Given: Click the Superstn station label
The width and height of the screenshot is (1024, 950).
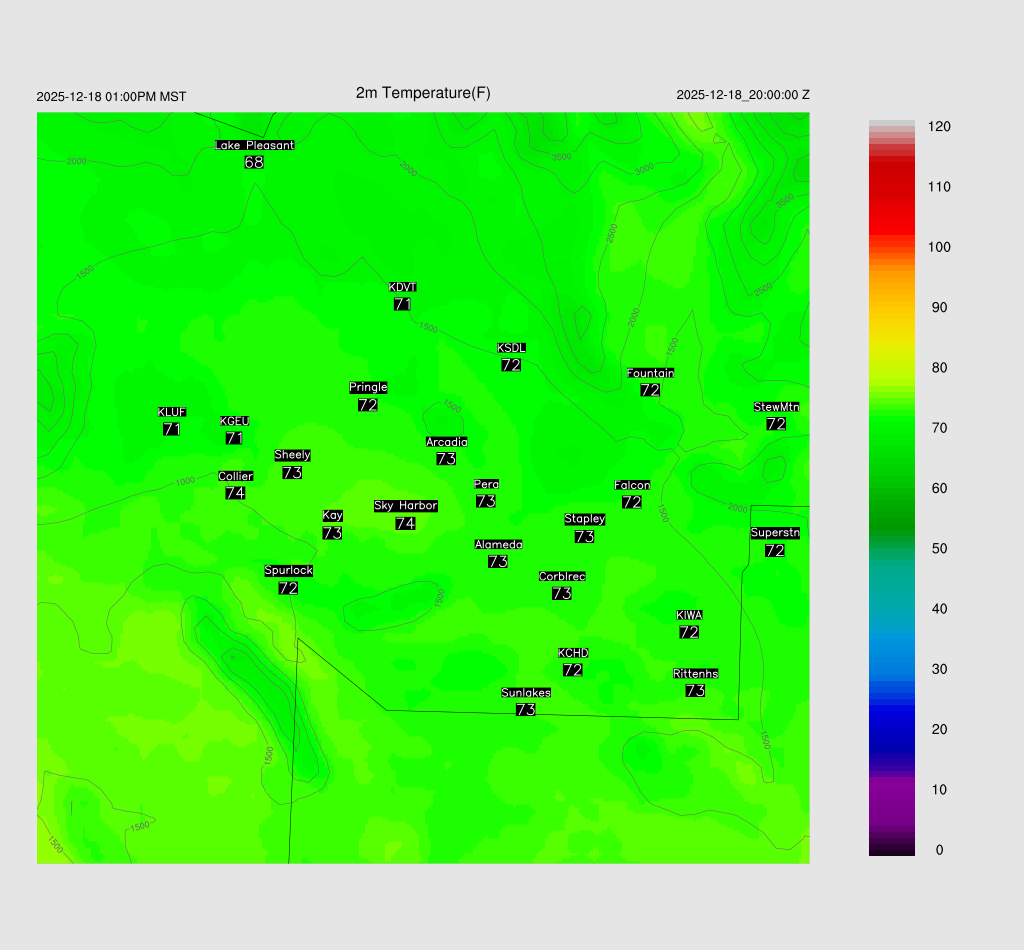Looking at the screenshot, I should point(775,533).
